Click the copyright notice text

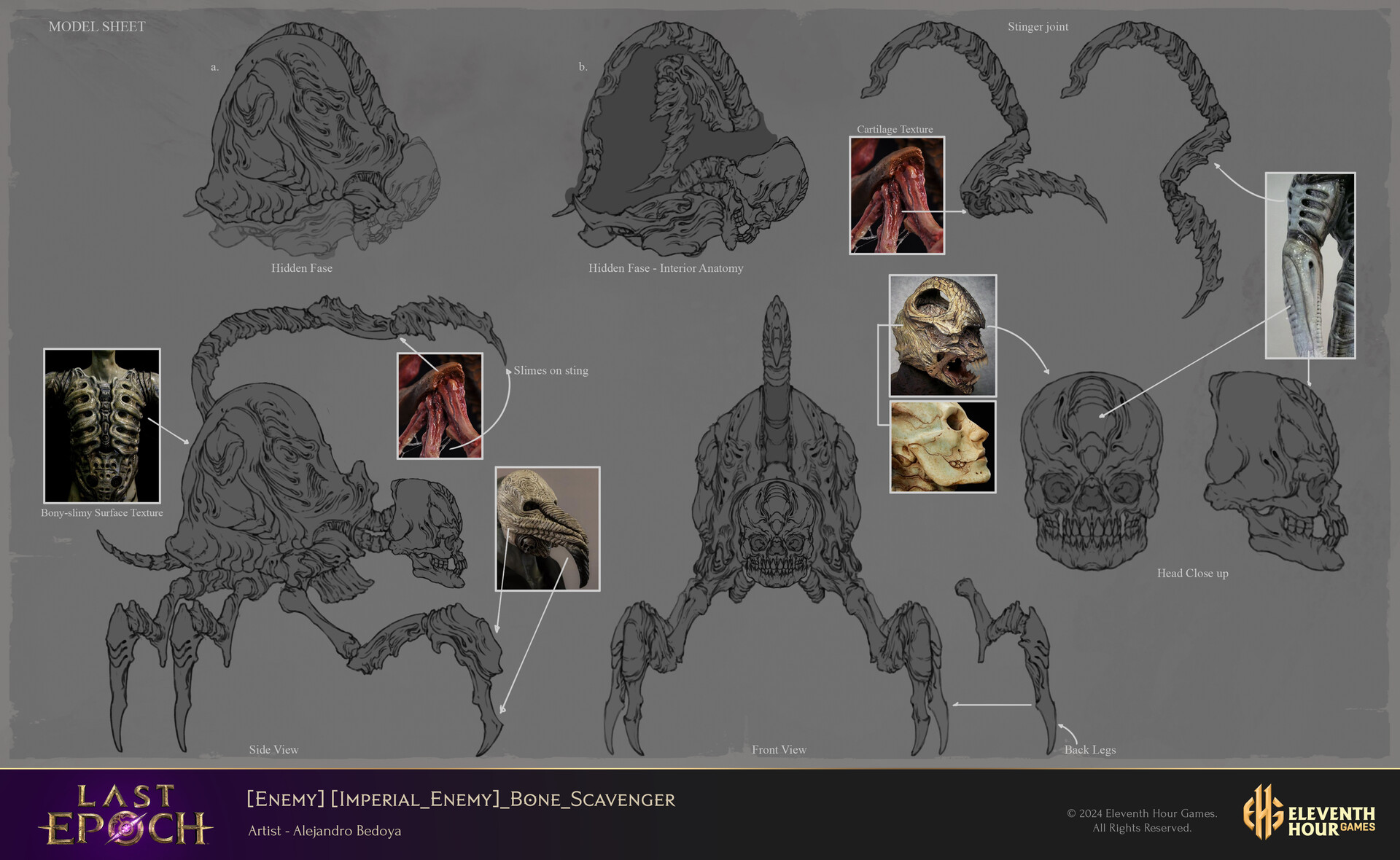click(1142, 821)
